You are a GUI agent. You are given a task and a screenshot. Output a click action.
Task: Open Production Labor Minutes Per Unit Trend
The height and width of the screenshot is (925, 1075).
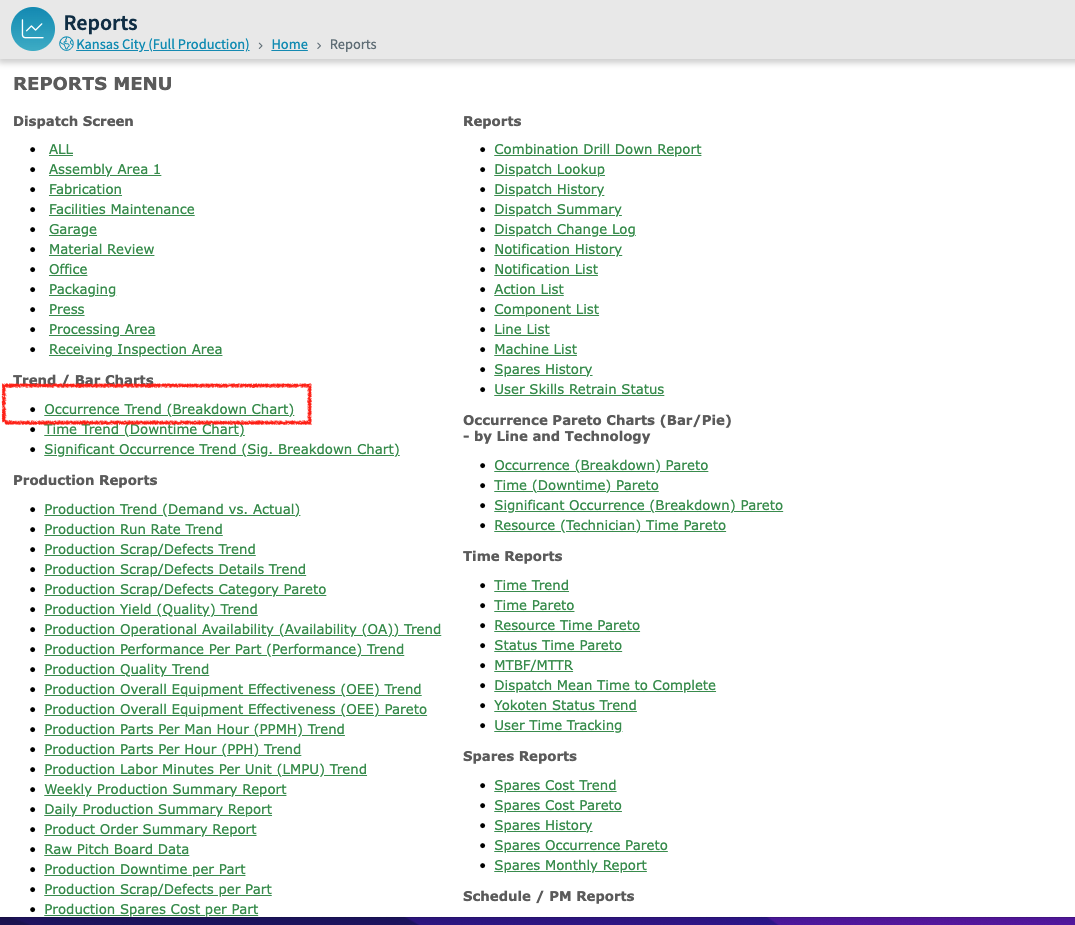tap(206, 769)
